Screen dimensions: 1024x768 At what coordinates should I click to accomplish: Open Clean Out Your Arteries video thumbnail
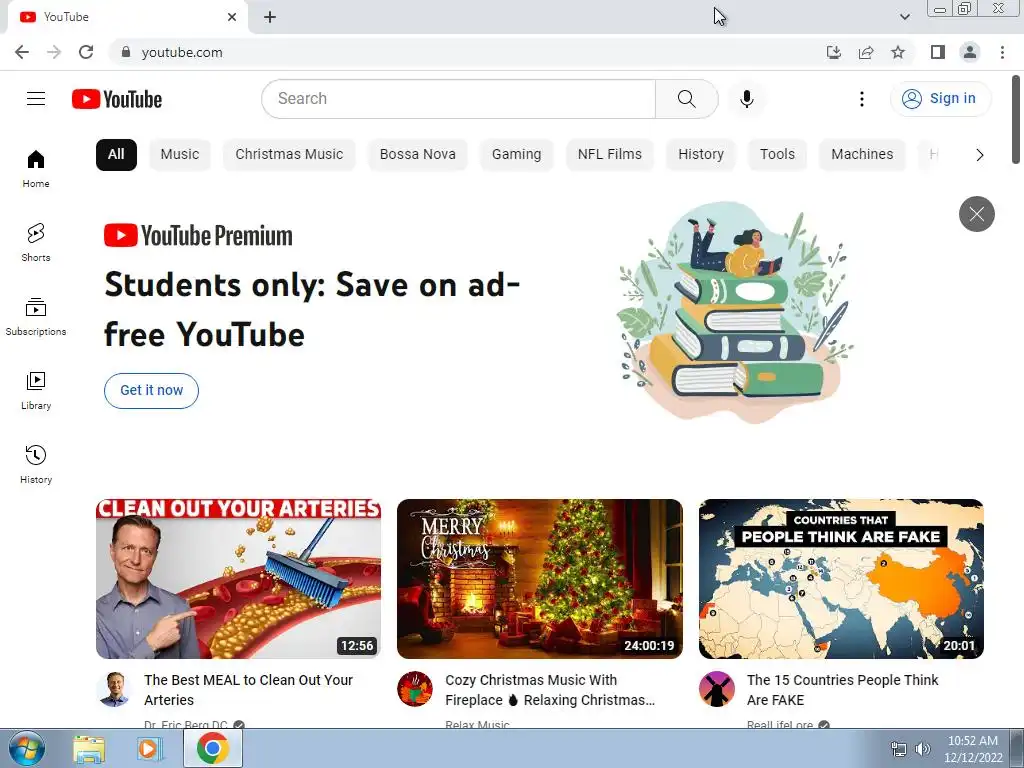pos(238,579)
